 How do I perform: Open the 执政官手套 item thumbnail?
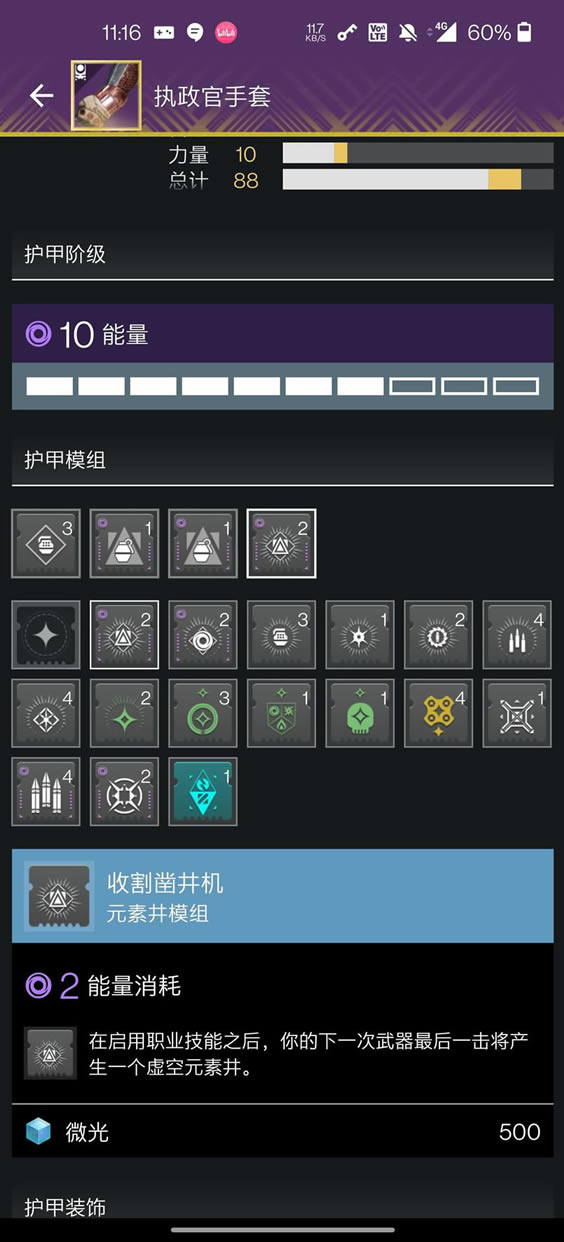click(x=106, y=96)
